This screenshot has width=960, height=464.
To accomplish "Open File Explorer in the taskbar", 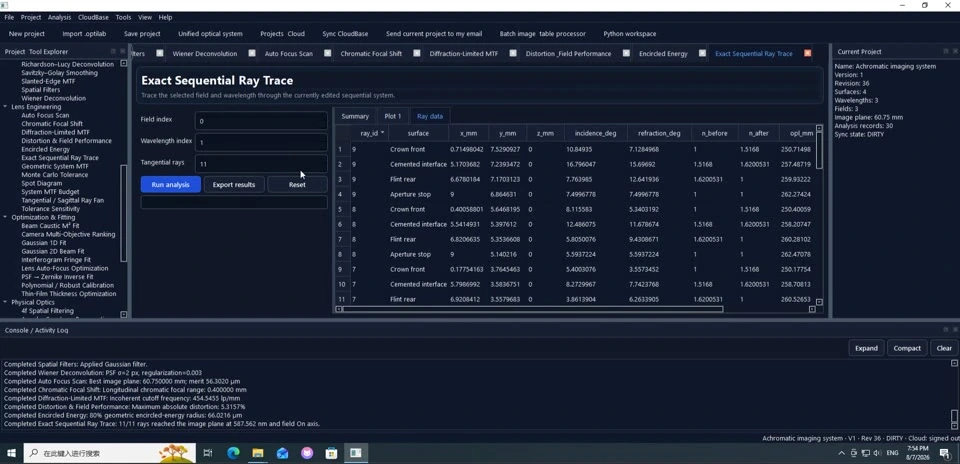I will tap(258, 453).
